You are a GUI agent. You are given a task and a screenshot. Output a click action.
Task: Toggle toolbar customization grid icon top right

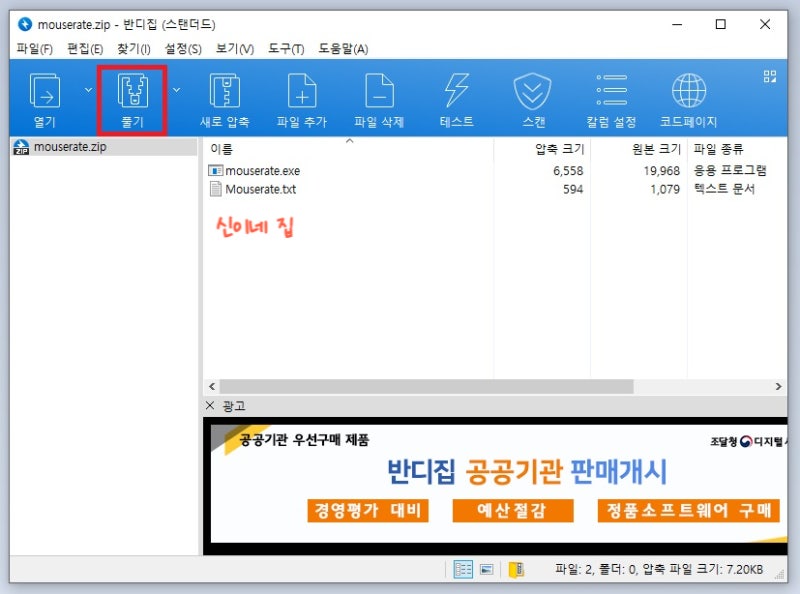point(770,75)
